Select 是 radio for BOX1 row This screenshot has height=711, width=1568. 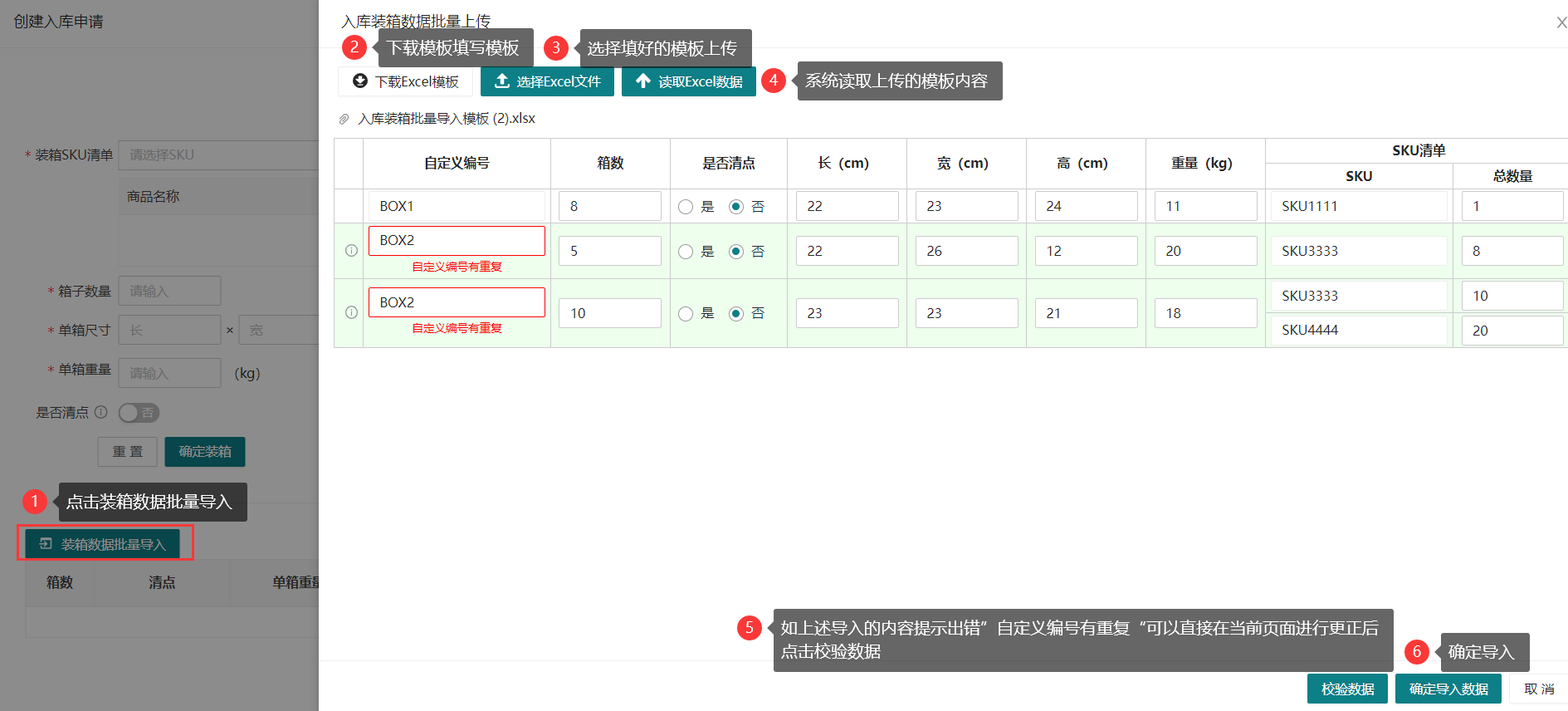(x=686, y=207)
